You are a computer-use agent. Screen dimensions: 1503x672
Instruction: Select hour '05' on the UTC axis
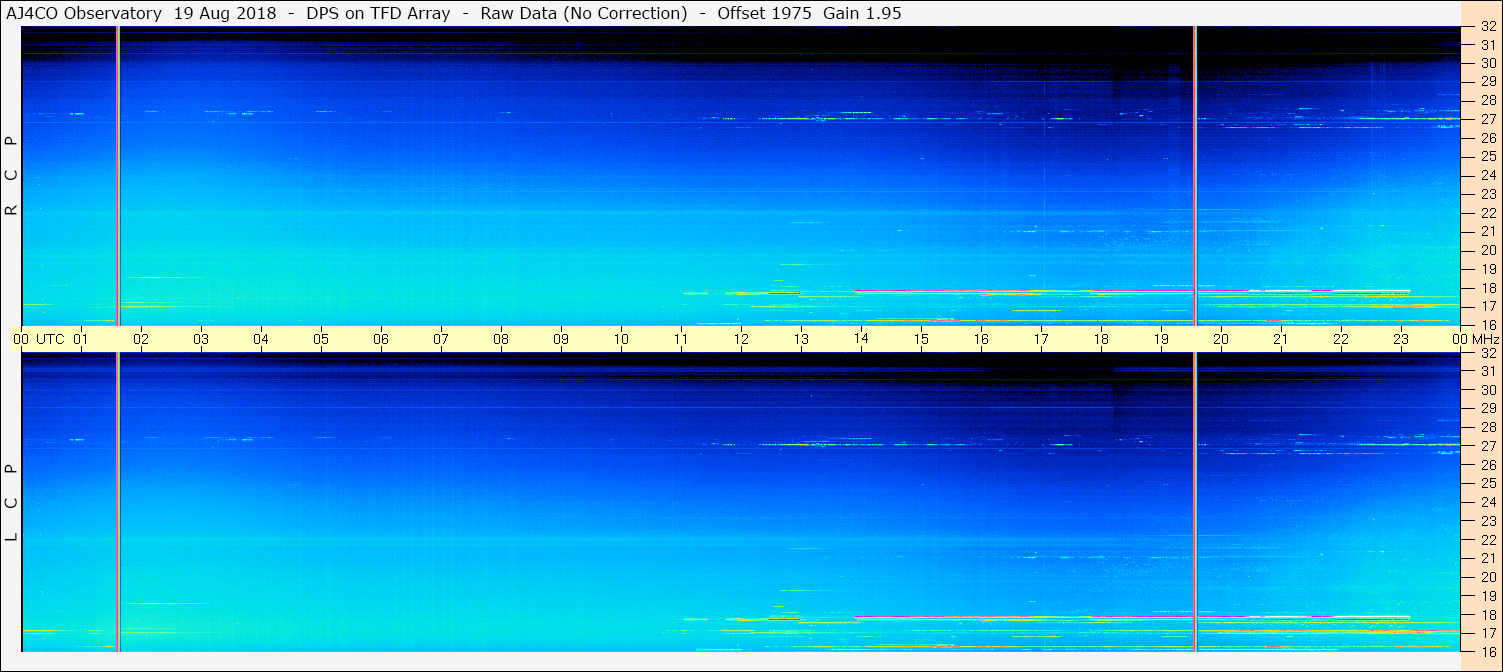click(321, 339)
